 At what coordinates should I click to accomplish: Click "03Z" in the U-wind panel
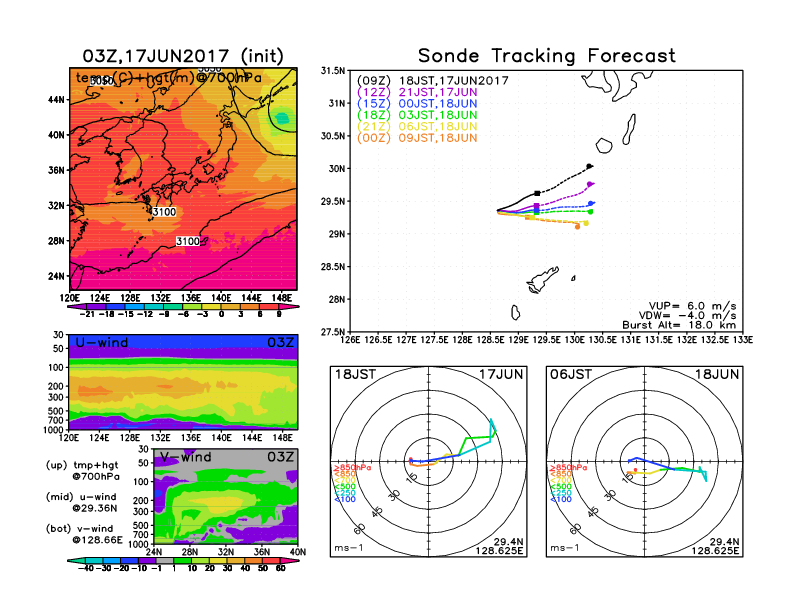(x=280, y=343)
